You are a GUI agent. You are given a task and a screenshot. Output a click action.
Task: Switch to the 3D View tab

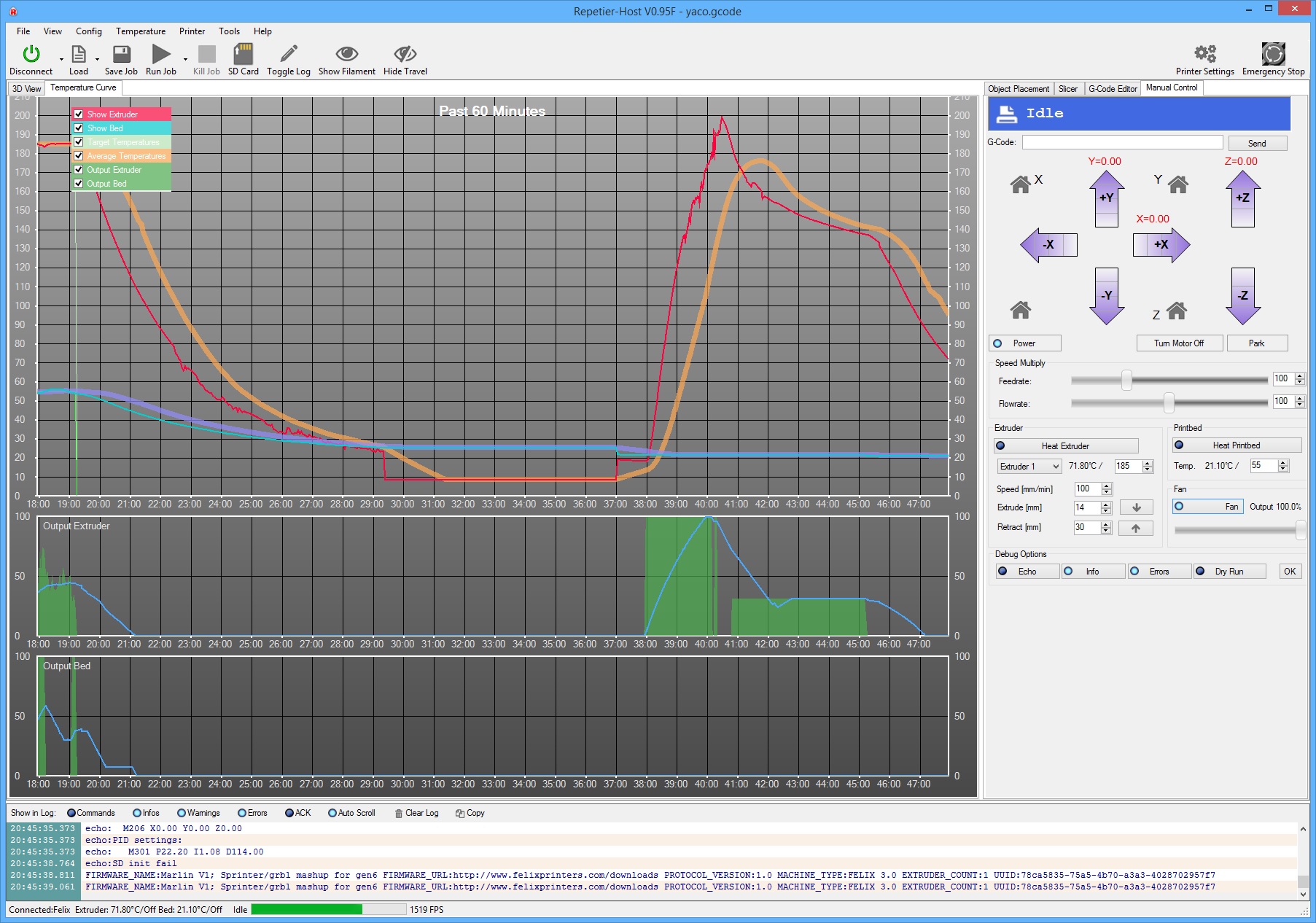pos(27,89)
